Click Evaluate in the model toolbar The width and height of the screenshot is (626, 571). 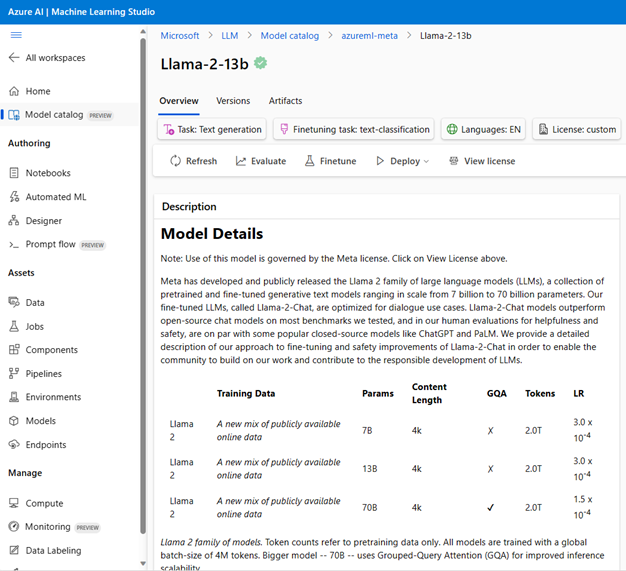click(261, 161)
